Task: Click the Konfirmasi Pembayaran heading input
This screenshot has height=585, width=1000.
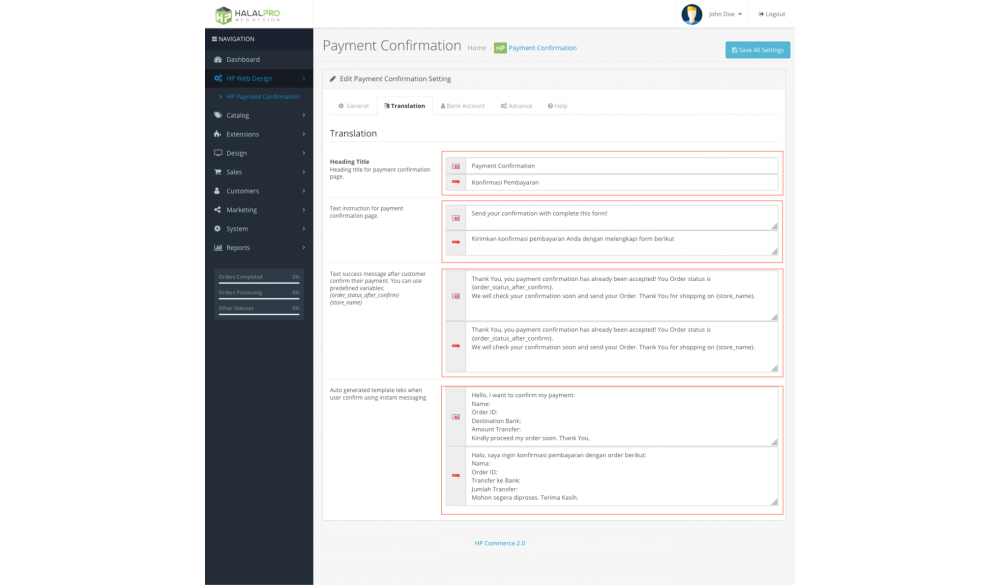Action: 622,182
